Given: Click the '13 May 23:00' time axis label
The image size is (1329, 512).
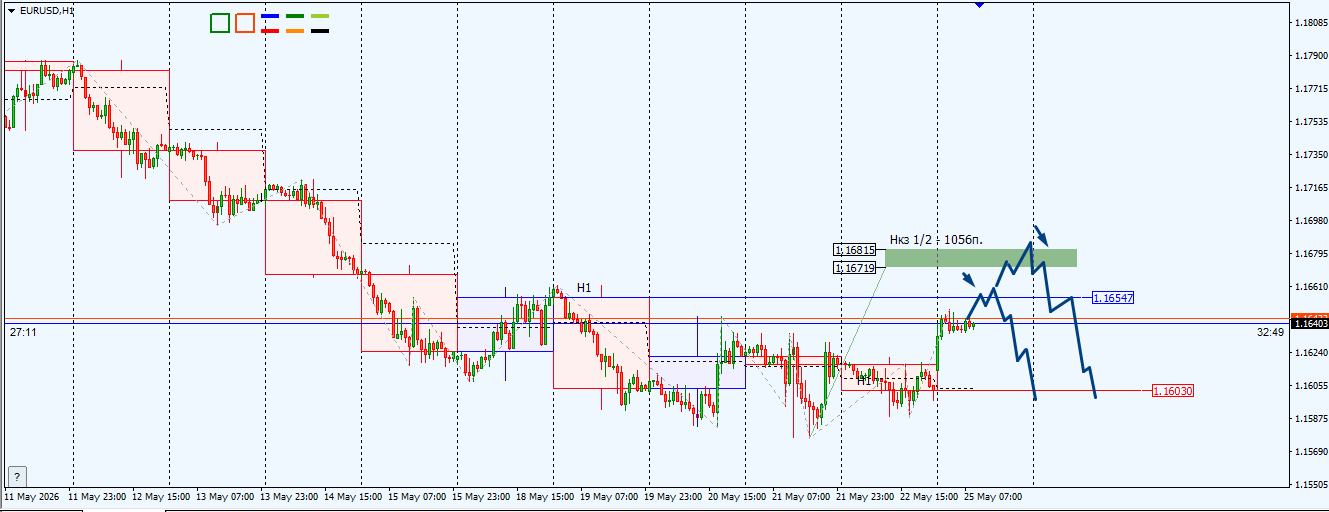Looking at the screenshot, I should point(290,496).
